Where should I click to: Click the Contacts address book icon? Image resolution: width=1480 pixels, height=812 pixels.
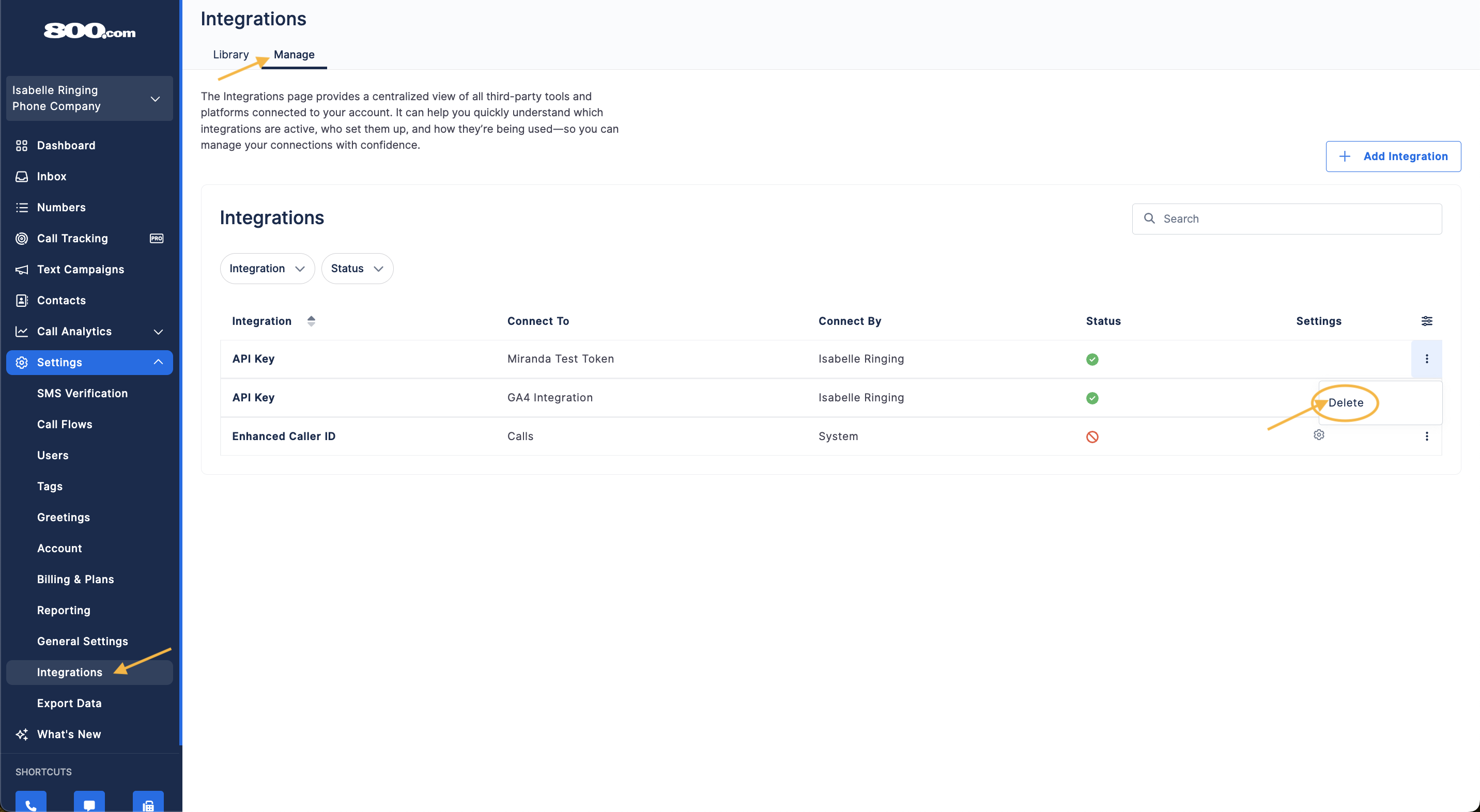pyautogui.click(x=22, y=300)
